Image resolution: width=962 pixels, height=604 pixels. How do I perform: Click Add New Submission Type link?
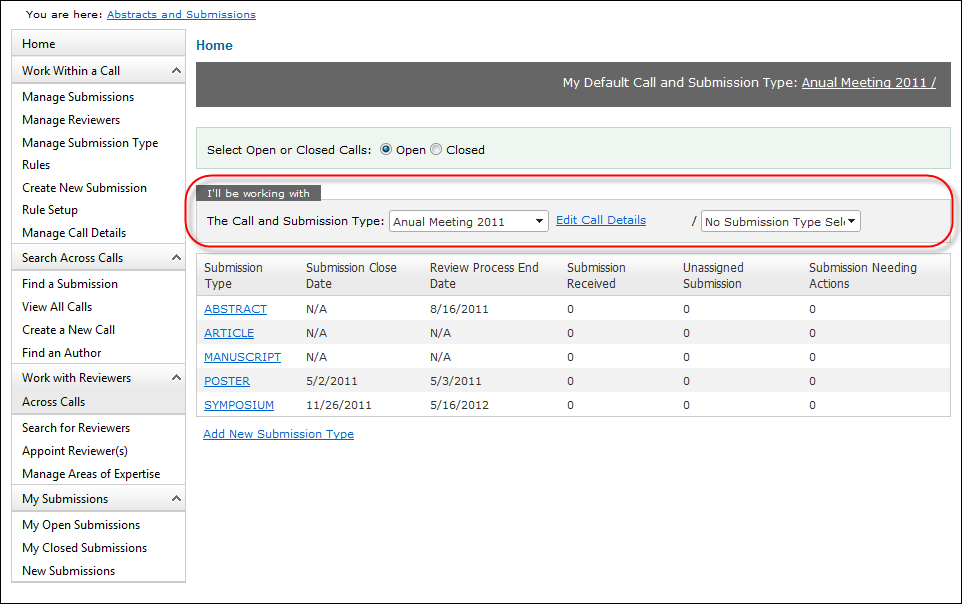(x=278, y=434)
